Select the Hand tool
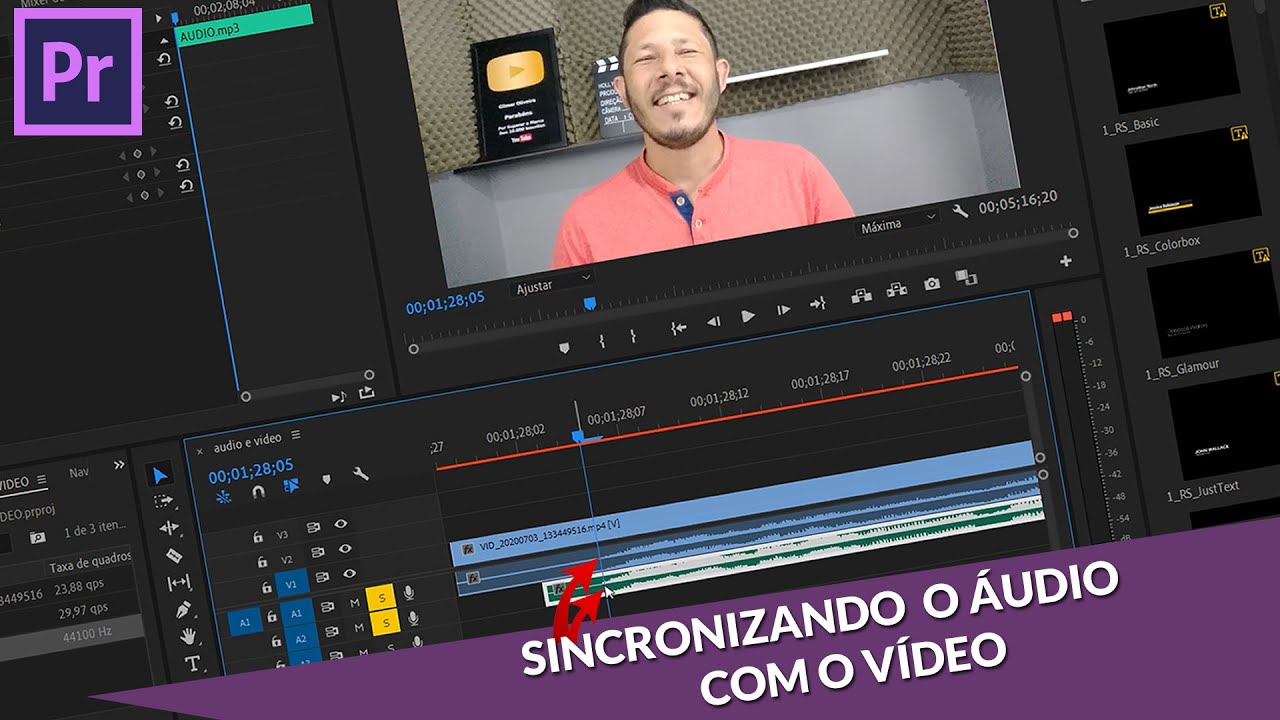This screenshot has width=1280, height=720. (188, 636)
